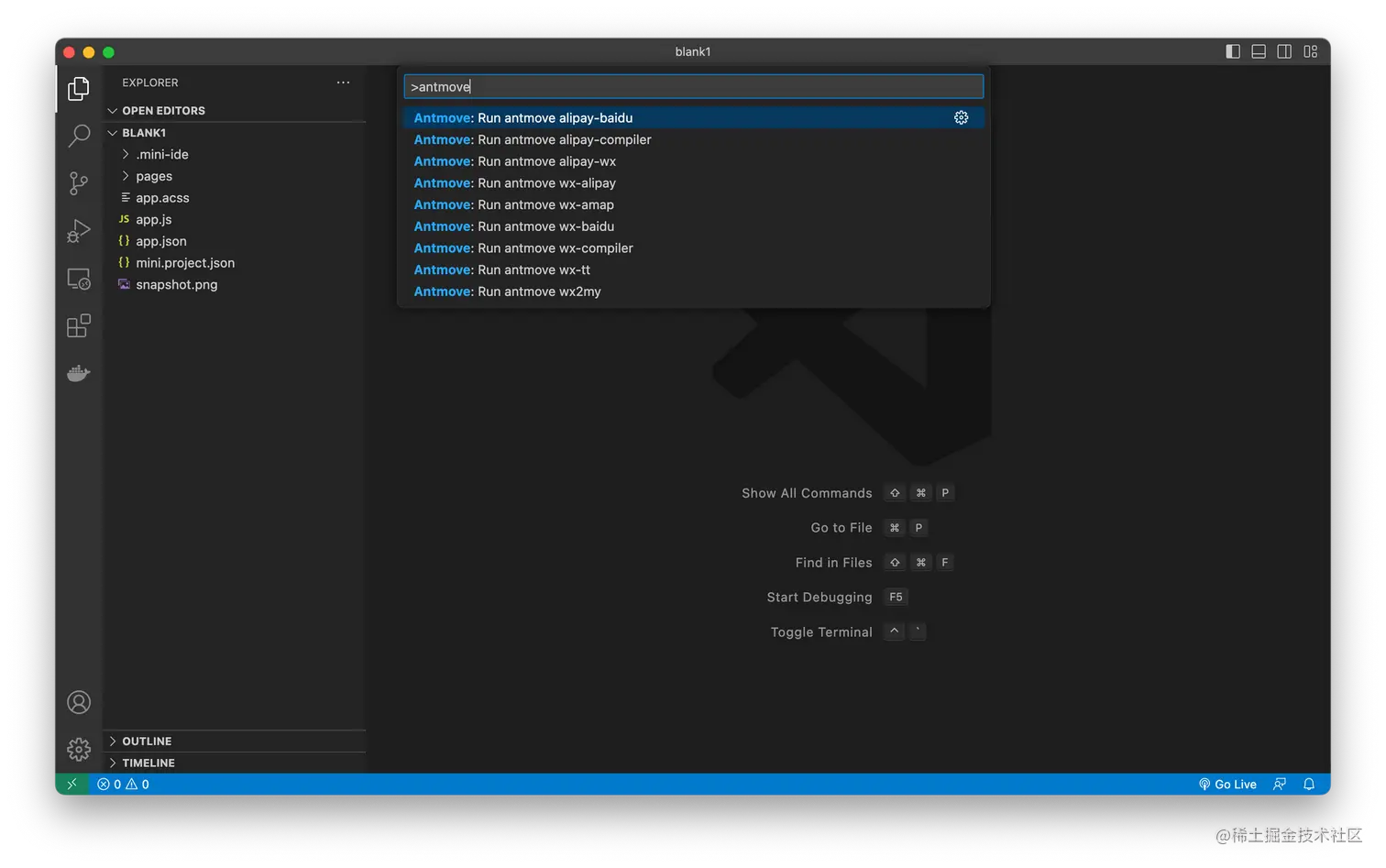Select Run antmove wx-baidu command
Image resolution: width=1386 pixels, height=868 pixels.
pyautogui.click(x=694, y=226)
